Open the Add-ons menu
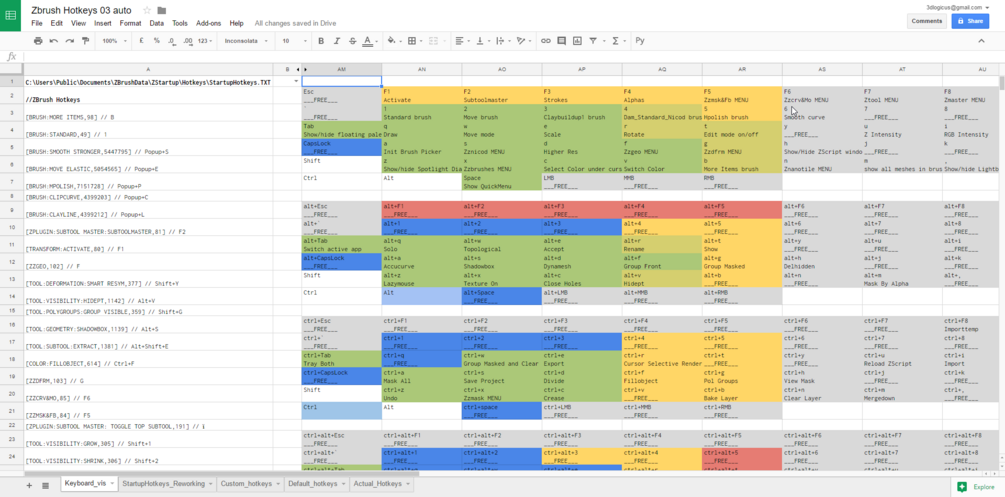The height and width of the screenshot is (497, 1005). (x=208, y=23)
